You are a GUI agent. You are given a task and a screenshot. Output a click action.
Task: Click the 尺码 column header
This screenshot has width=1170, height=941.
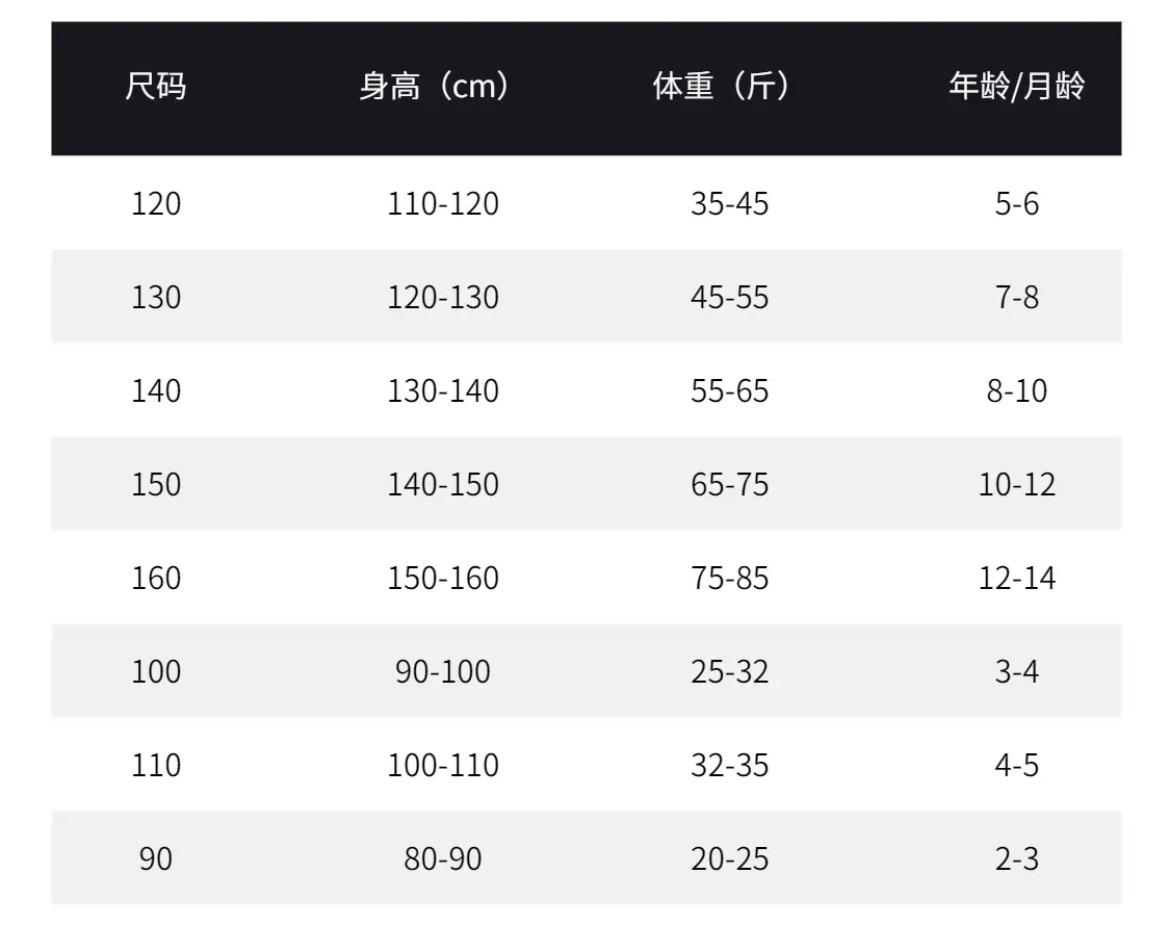(x=156, y=88)
